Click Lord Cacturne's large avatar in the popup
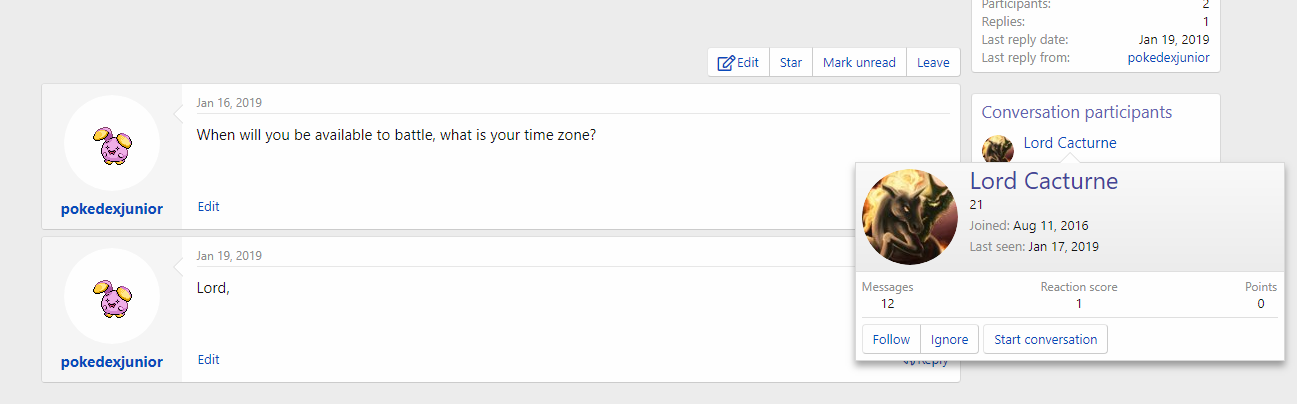This screenshot has width=1297, height=404. (910, 217)
